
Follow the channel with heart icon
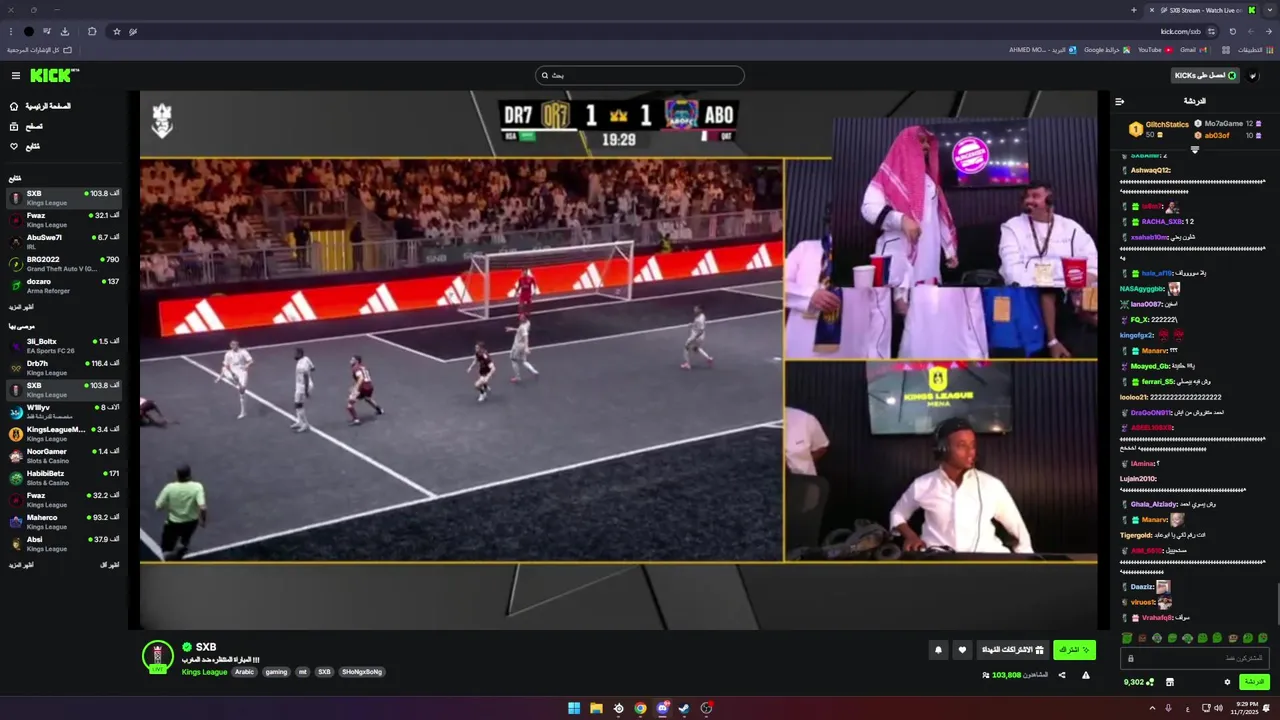coord(962,650)
